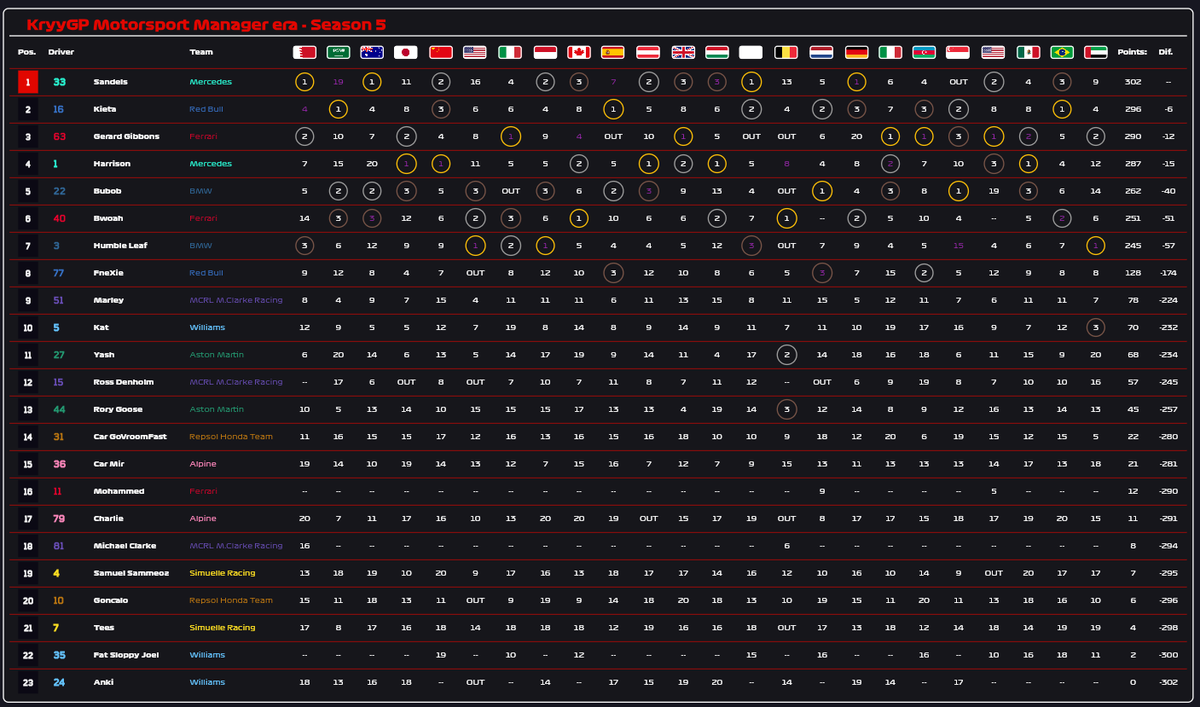Screen dimensions: 1200x707
Task: Select driver name FneXie
Action: coord(108,273)
